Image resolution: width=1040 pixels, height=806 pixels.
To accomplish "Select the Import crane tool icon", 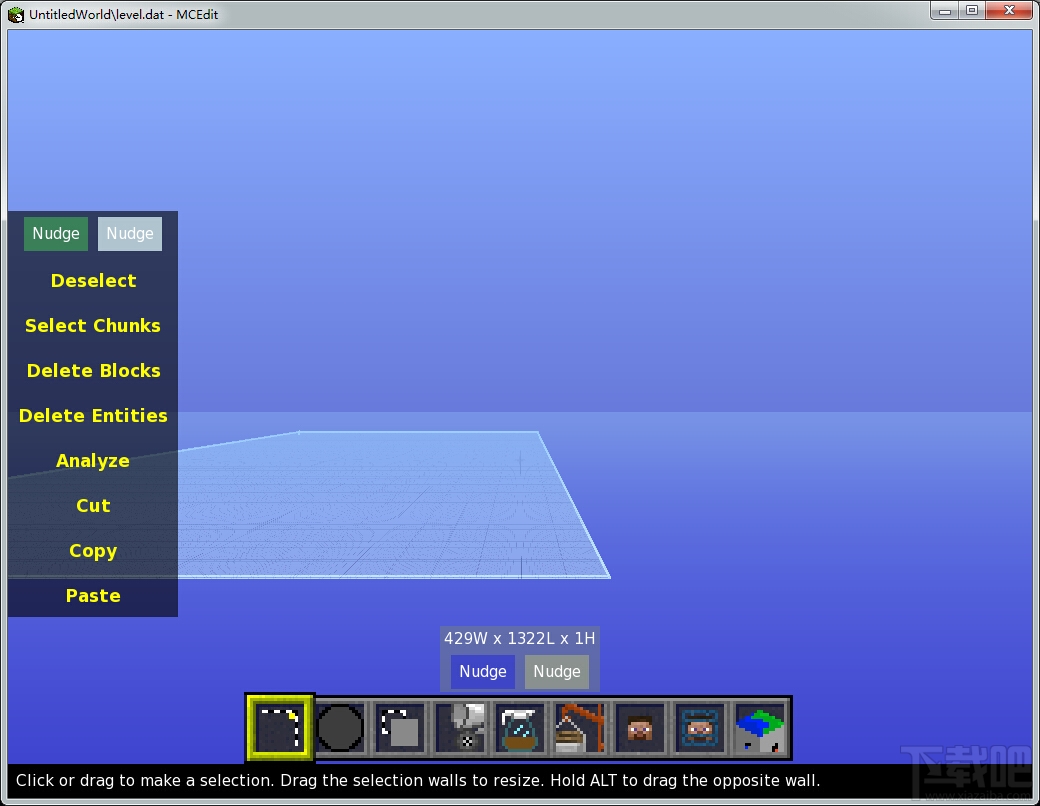I will [x=580, y=728].
